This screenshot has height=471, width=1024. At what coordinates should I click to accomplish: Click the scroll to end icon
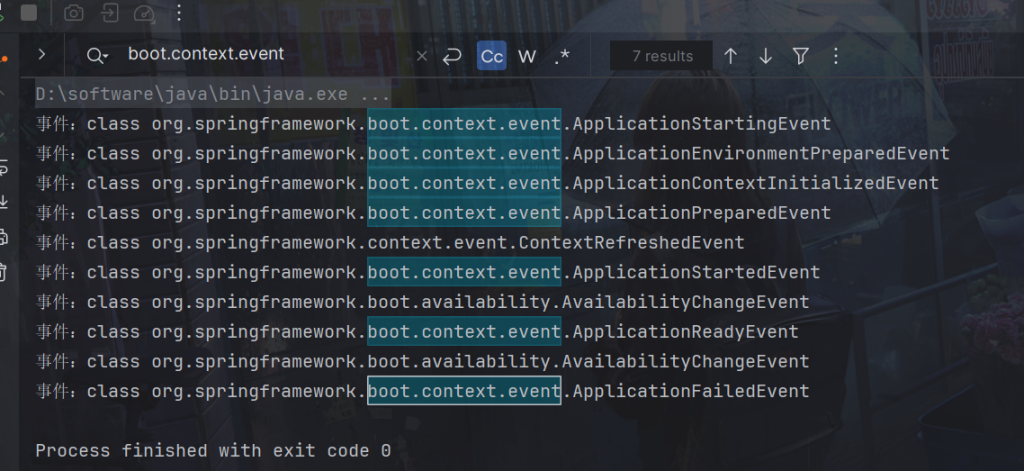pyautogui.click(x=4, y=201)
